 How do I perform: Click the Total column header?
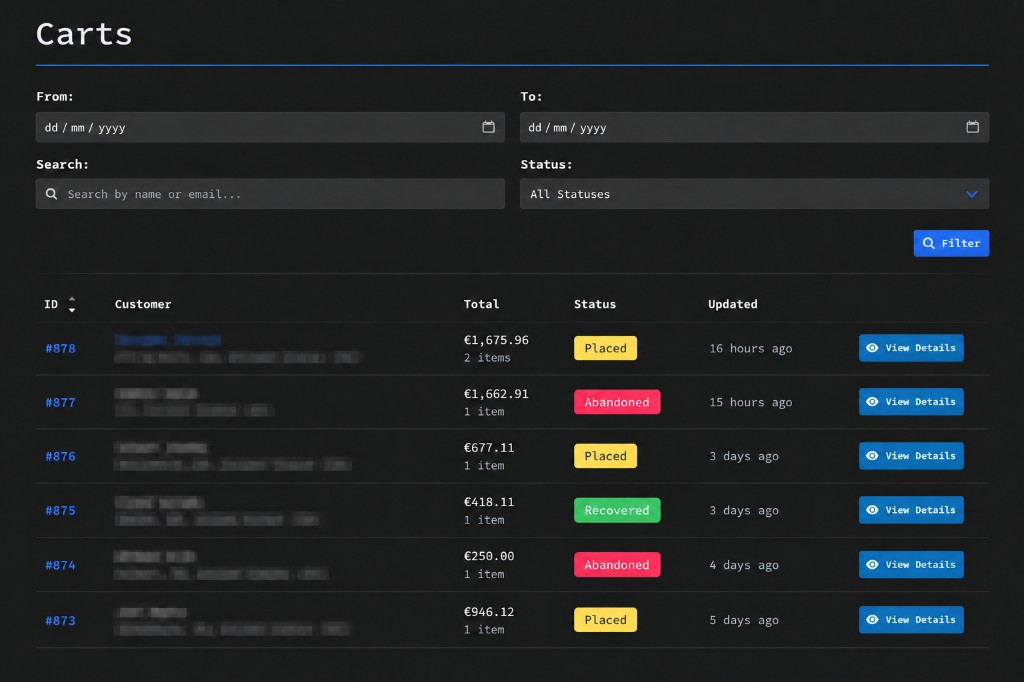(x=481, y=304)
